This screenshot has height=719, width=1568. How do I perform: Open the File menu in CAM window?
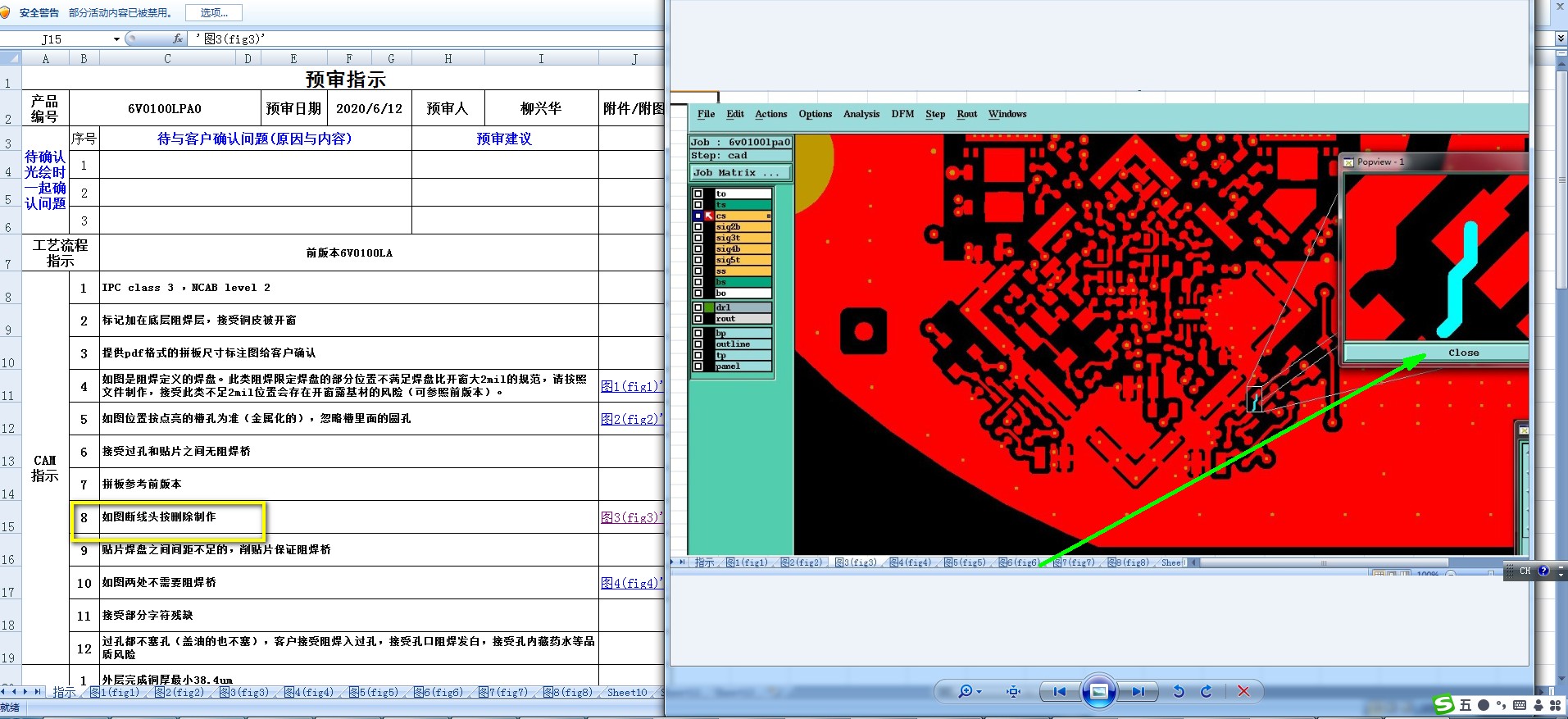(x=706, y=114)
